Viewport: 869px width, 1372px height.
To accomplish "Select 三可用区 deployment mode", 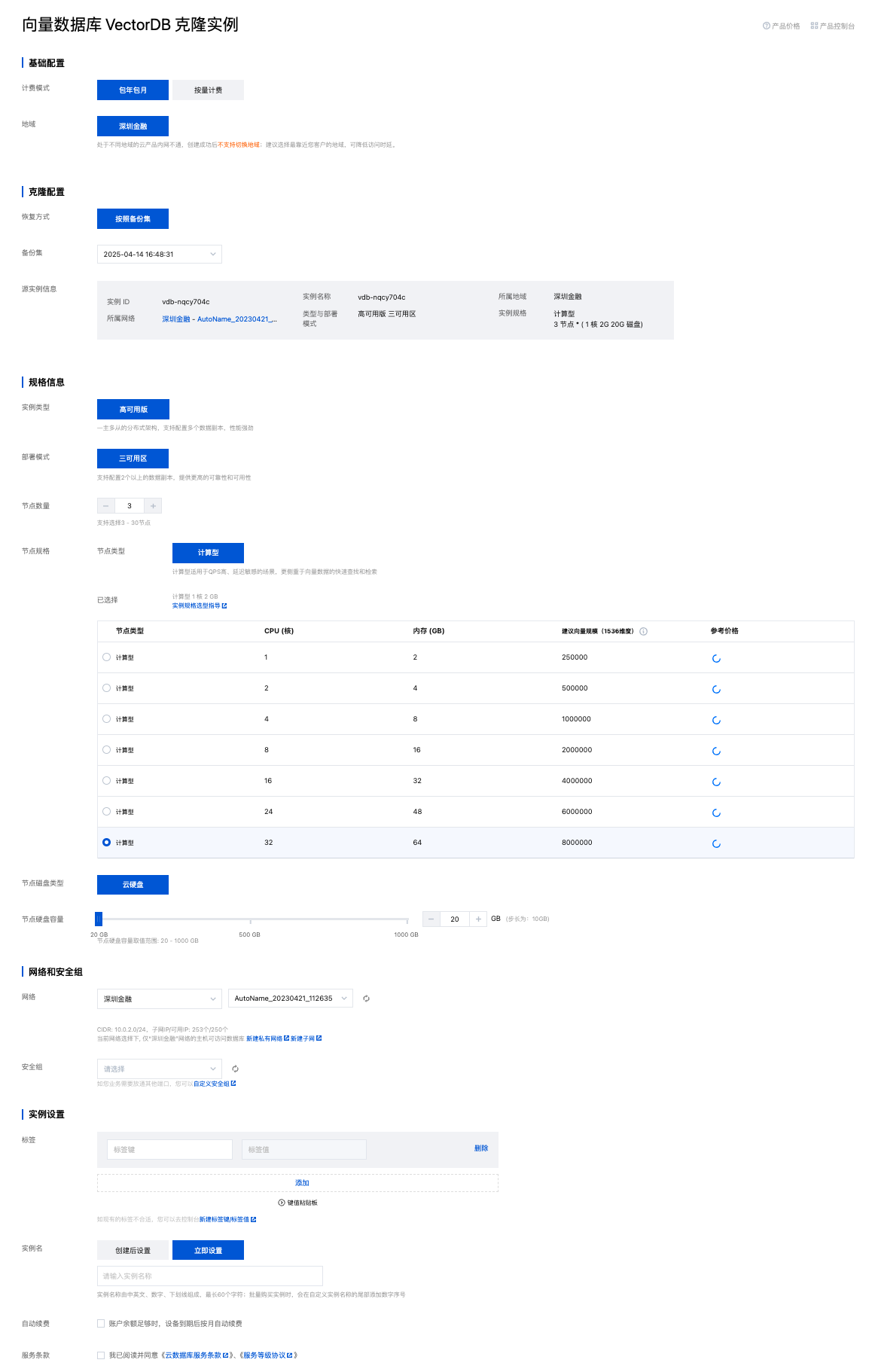I will point(133,459).
